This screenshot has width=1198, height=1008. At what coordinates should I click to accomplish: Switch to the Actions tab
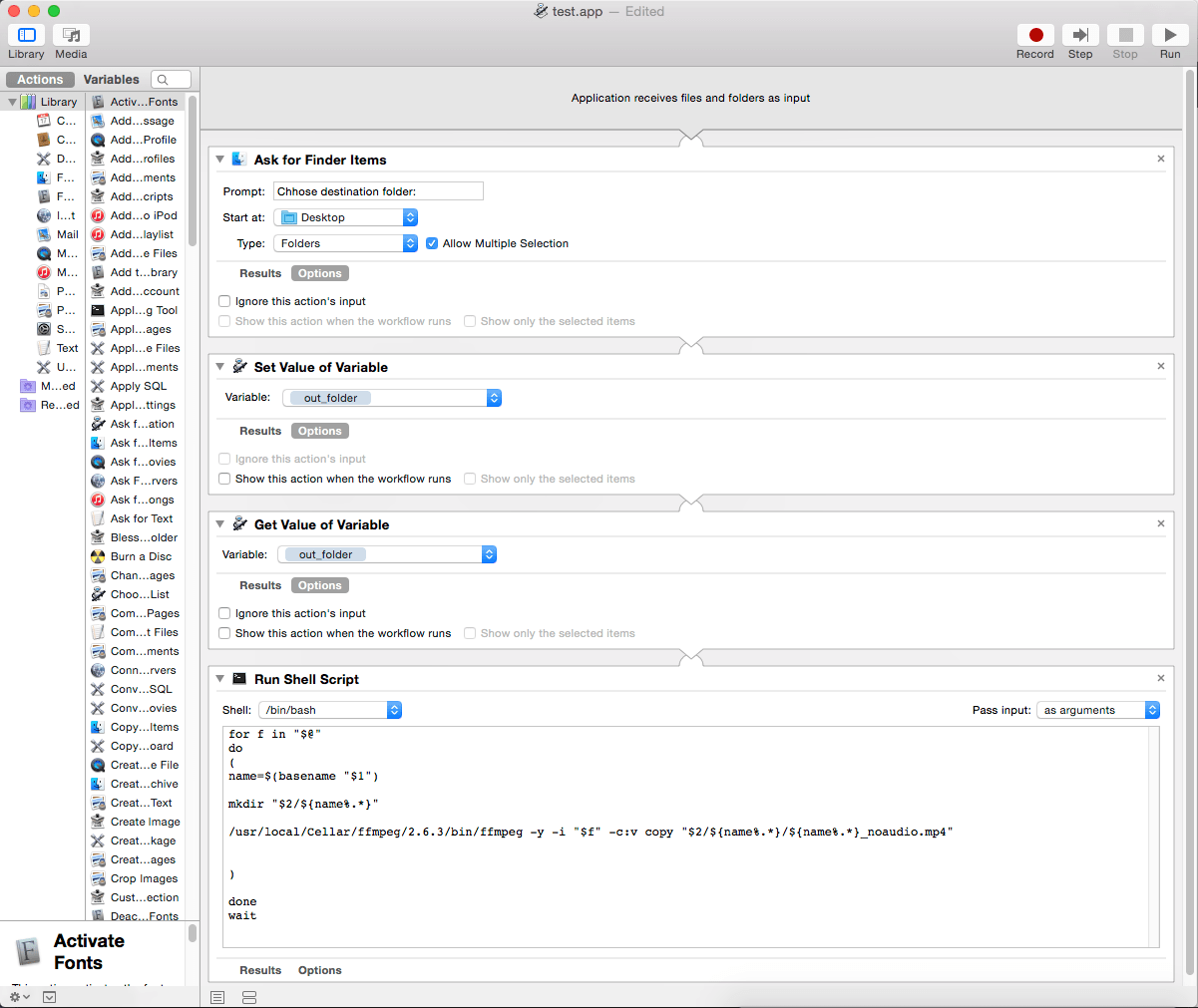(40, 80)
